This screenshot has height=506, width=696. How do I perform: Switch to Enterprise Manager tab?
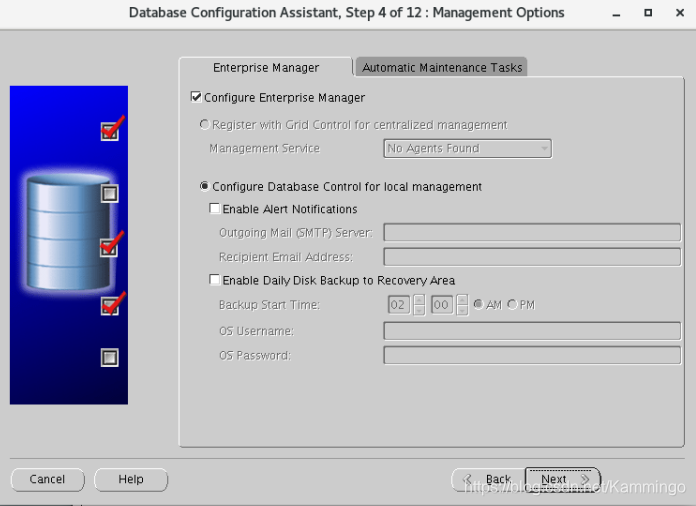click(x=265, y=67)
